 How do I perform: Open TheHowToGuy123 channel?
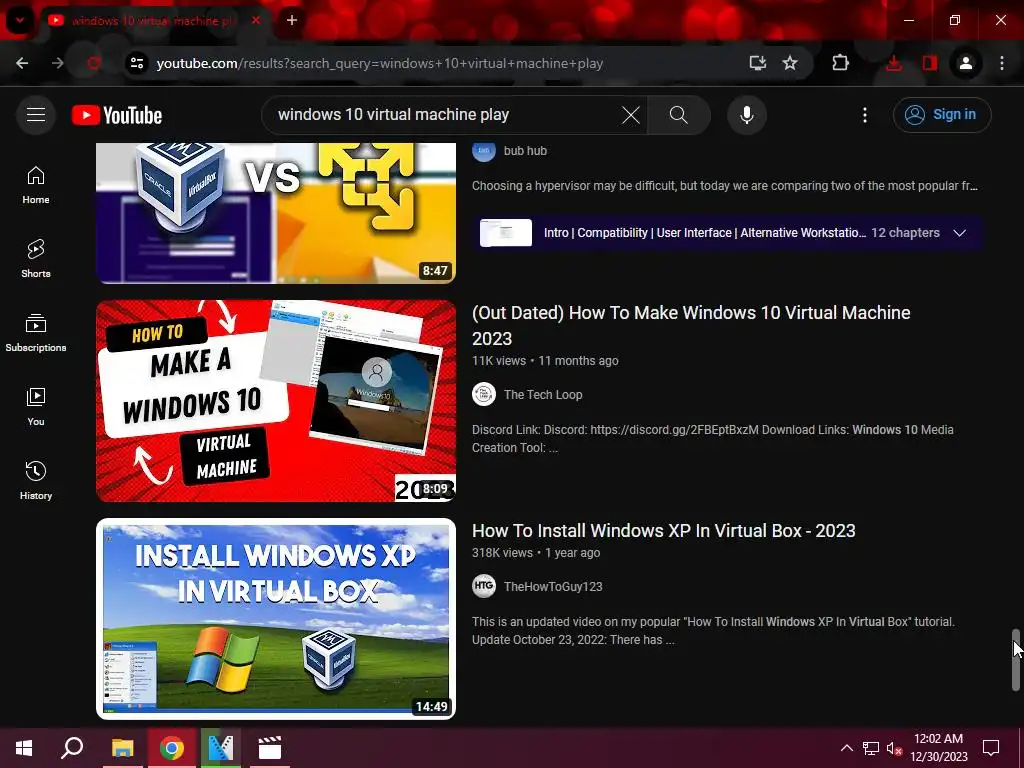[x=553, y=586]
